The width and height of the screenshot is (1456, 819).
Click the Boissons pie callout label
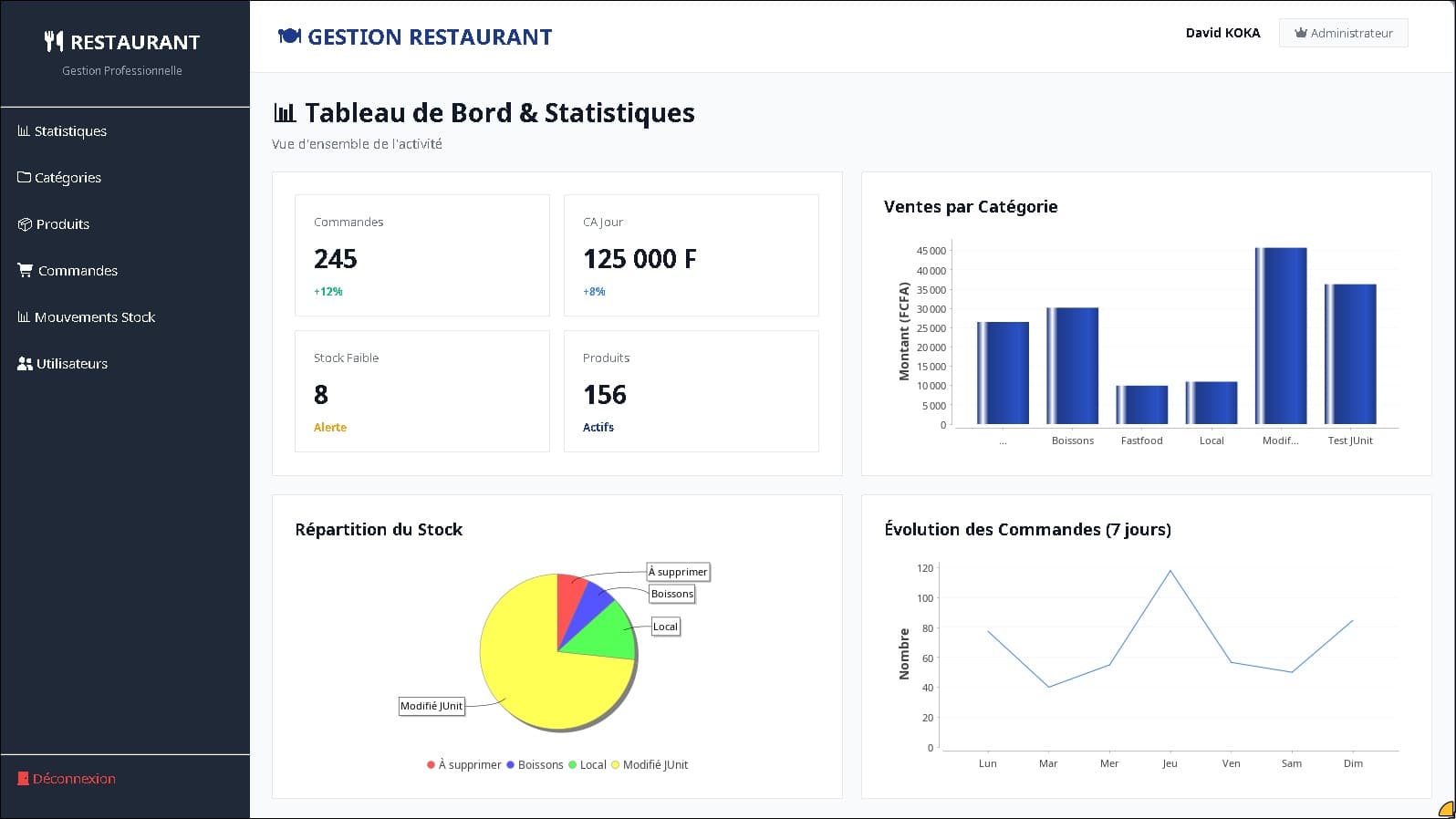tap(672, 594)
